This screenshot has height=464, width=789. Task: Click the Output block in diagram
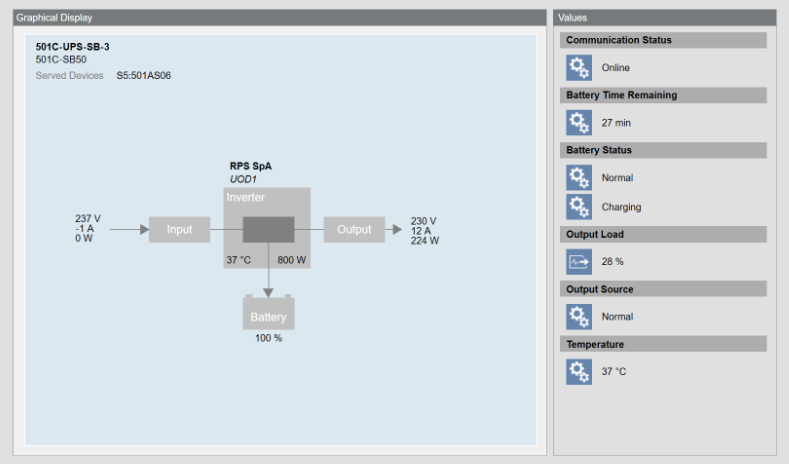(354, 229)
